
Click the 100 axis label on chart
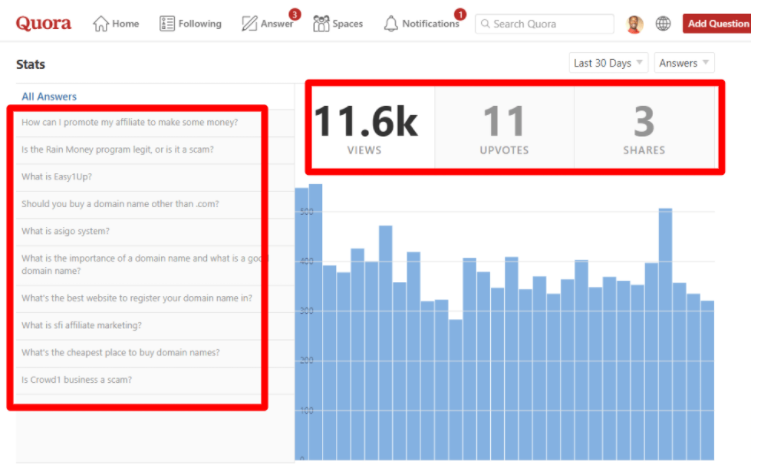click(x=307, y=410)
